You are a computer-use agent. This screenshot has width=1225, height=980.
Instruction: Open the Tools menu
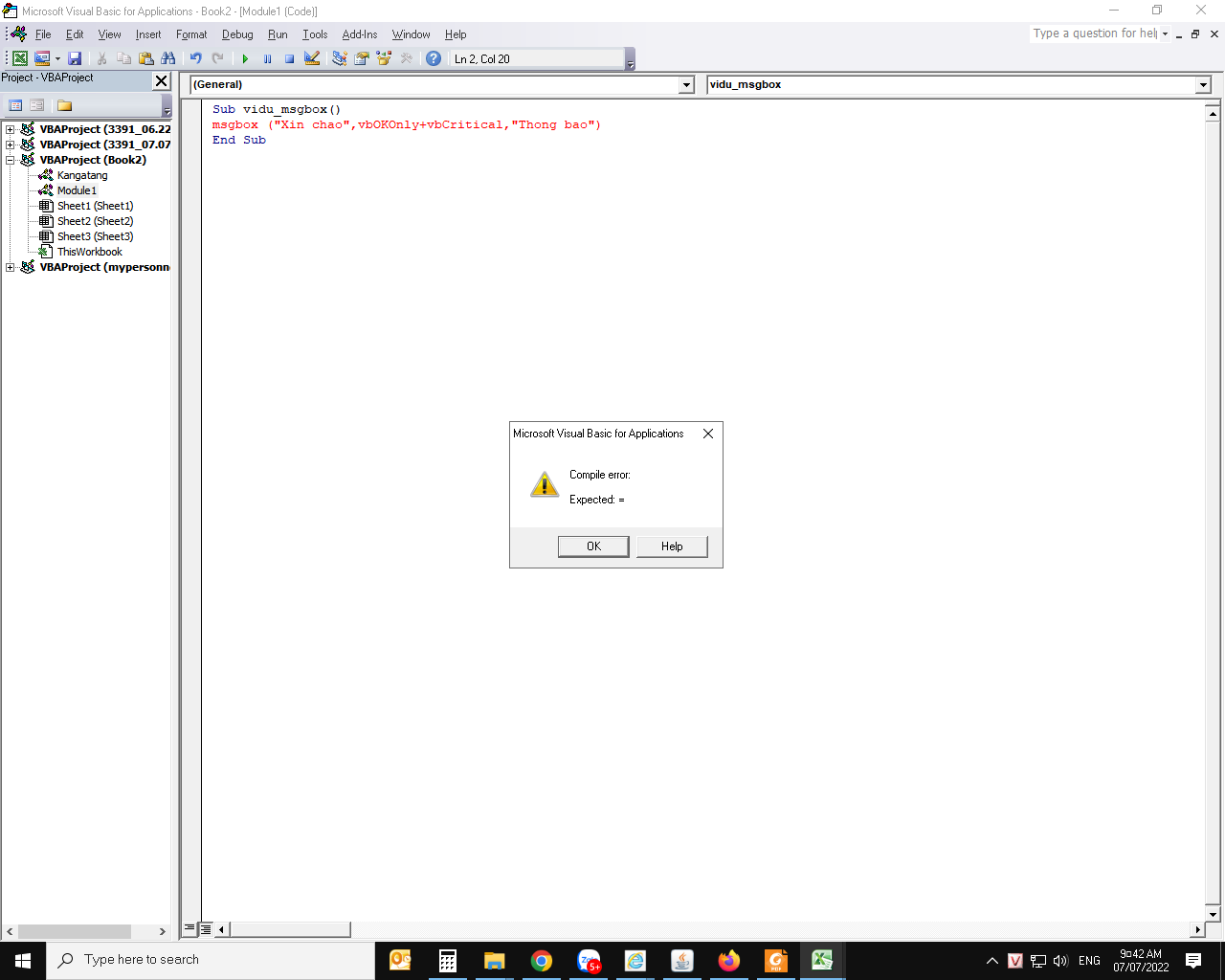point(315,34)
